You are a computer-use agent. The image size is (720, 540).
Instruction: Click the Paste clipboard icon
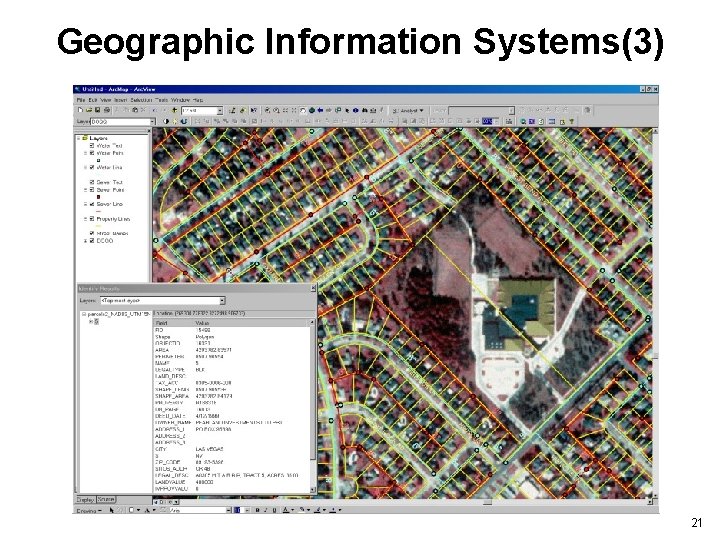click(x=135, y=110)
